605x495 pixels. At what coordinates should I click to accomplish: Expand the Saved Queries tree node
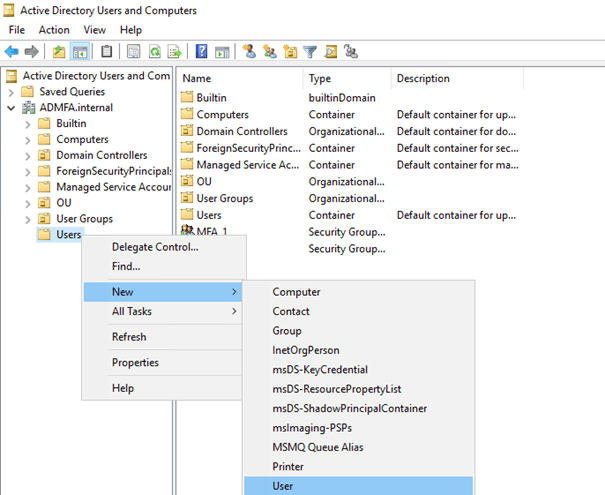(x=12, y=92)
